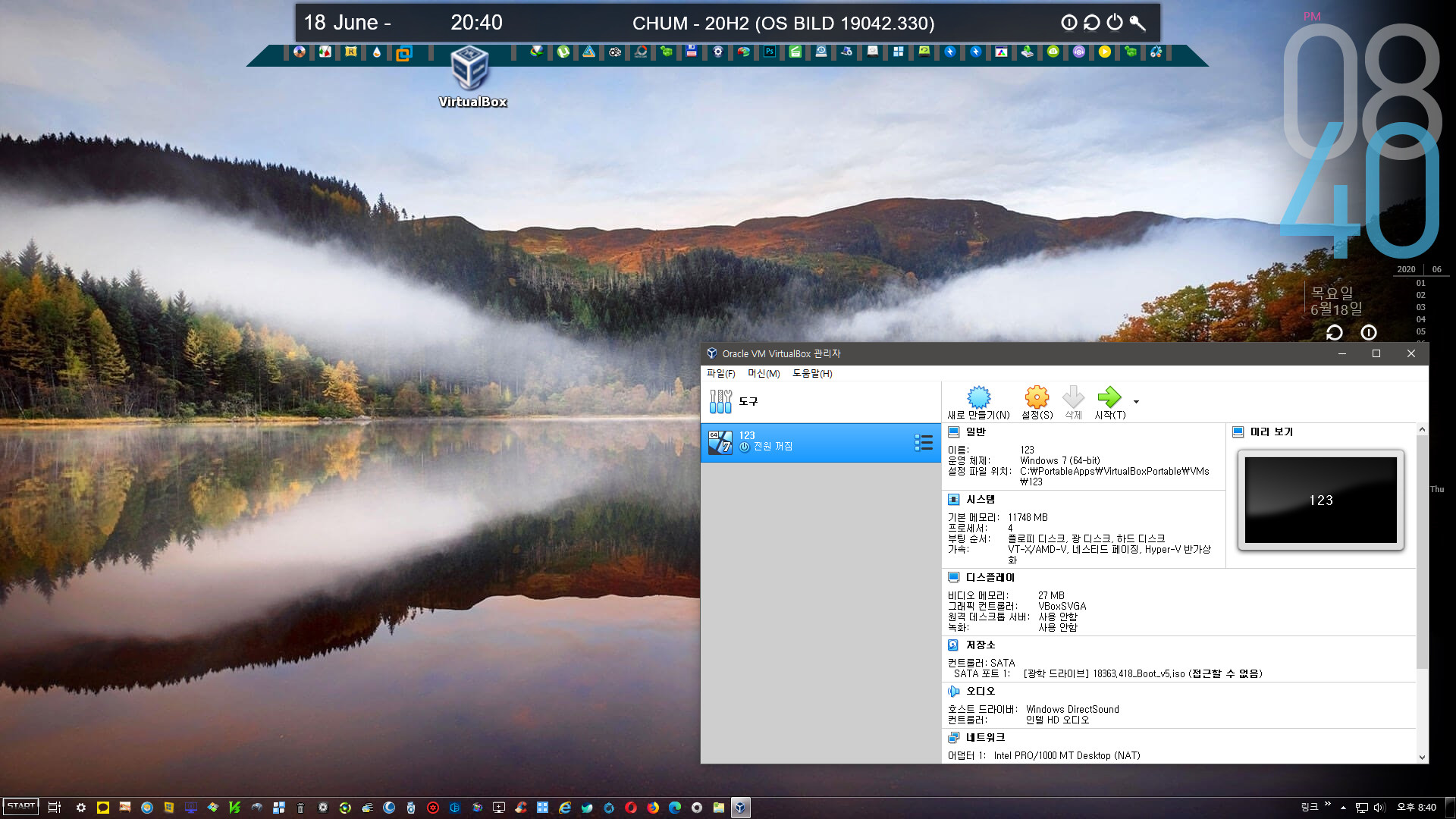Image resolution: width=1456 pixels, height=819 pixels.
Task: Click the power icon on clock widget
Action: point(1368,332)
